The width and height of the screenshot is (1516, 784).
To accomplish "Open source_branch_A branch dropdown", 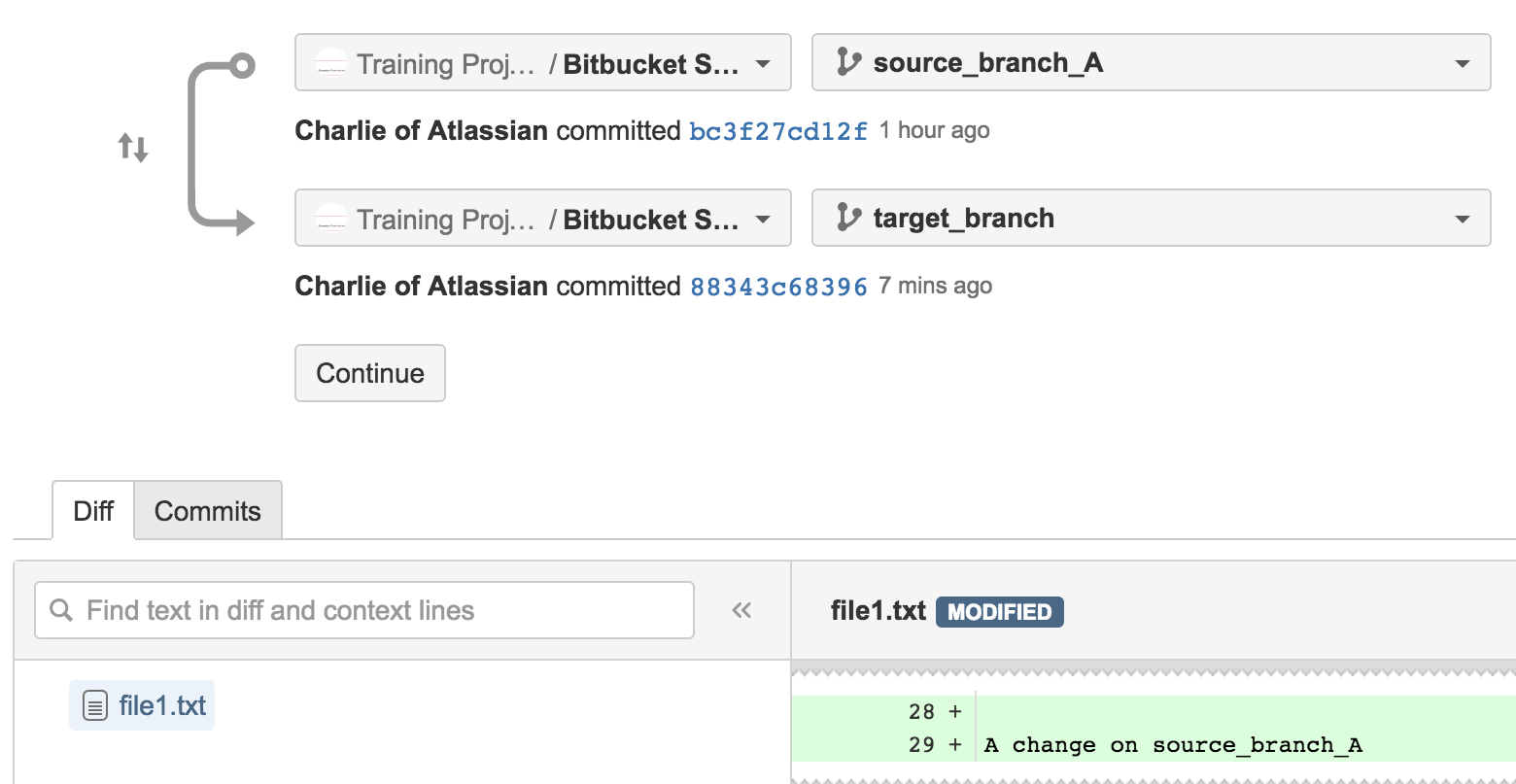I will tap(1152, 63).
